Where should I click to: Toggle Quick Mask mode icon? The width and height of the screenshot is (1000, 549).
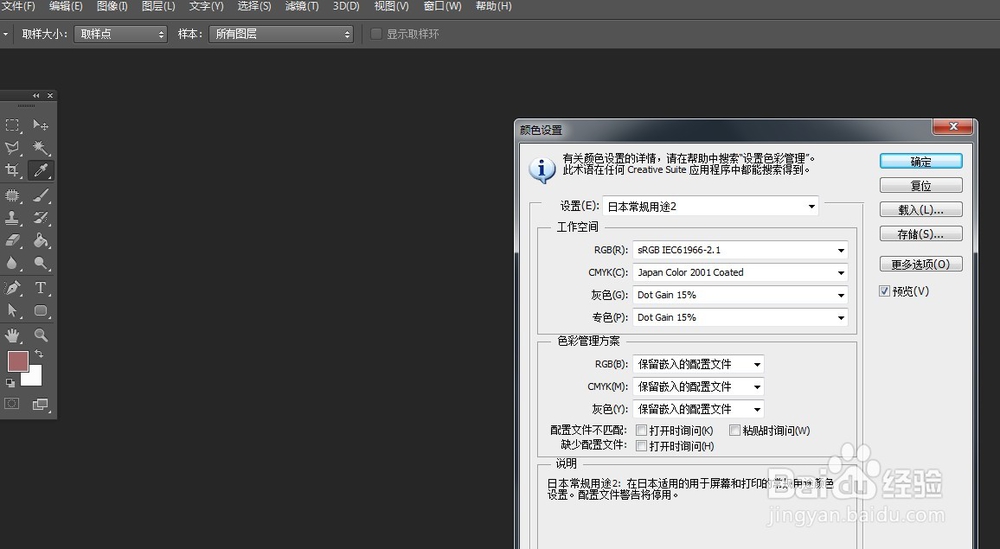point(12,404)
